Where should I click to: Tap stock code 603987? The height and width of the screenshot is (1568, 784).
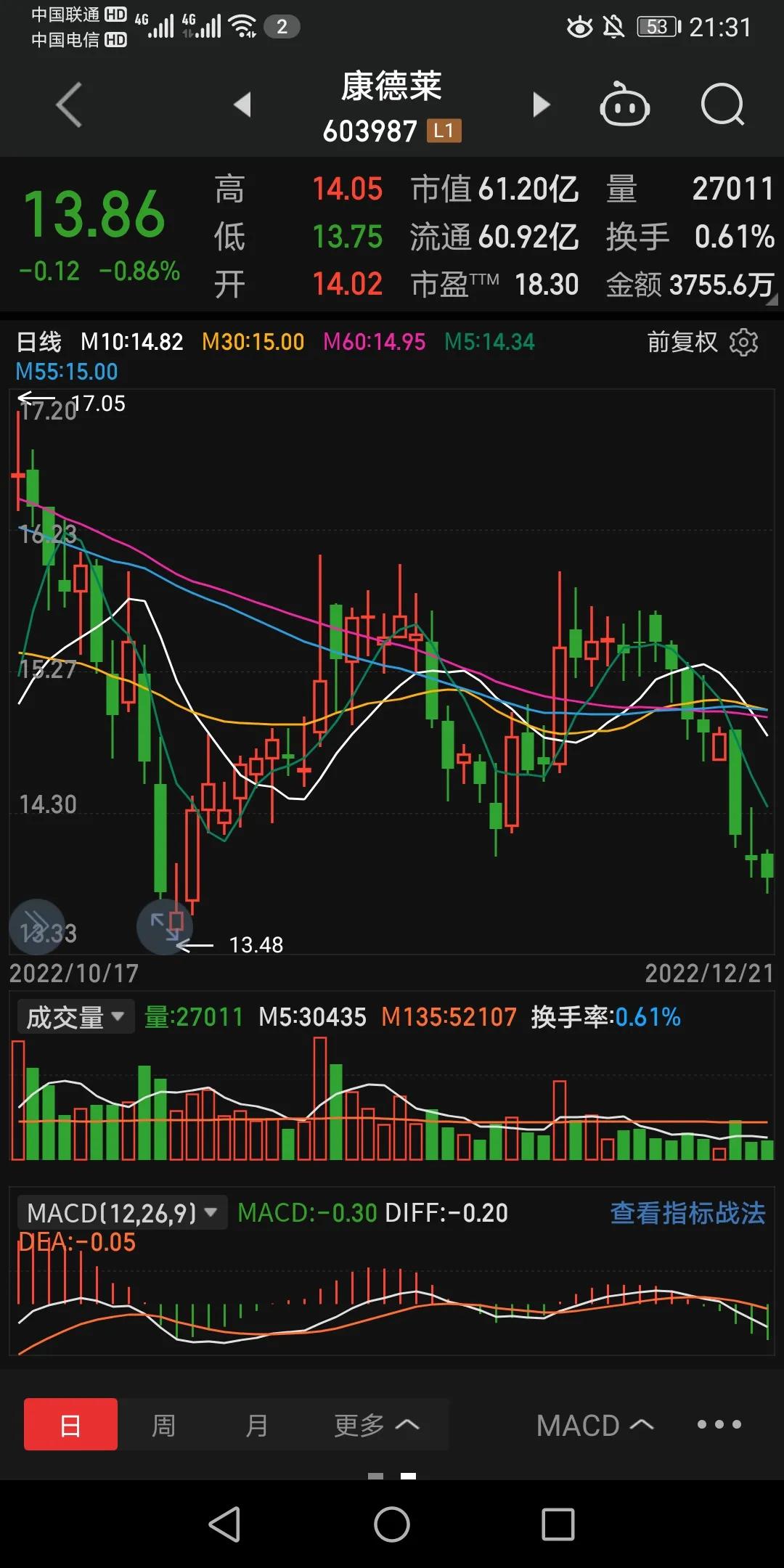pyautogui.click(x=369, y=131)
